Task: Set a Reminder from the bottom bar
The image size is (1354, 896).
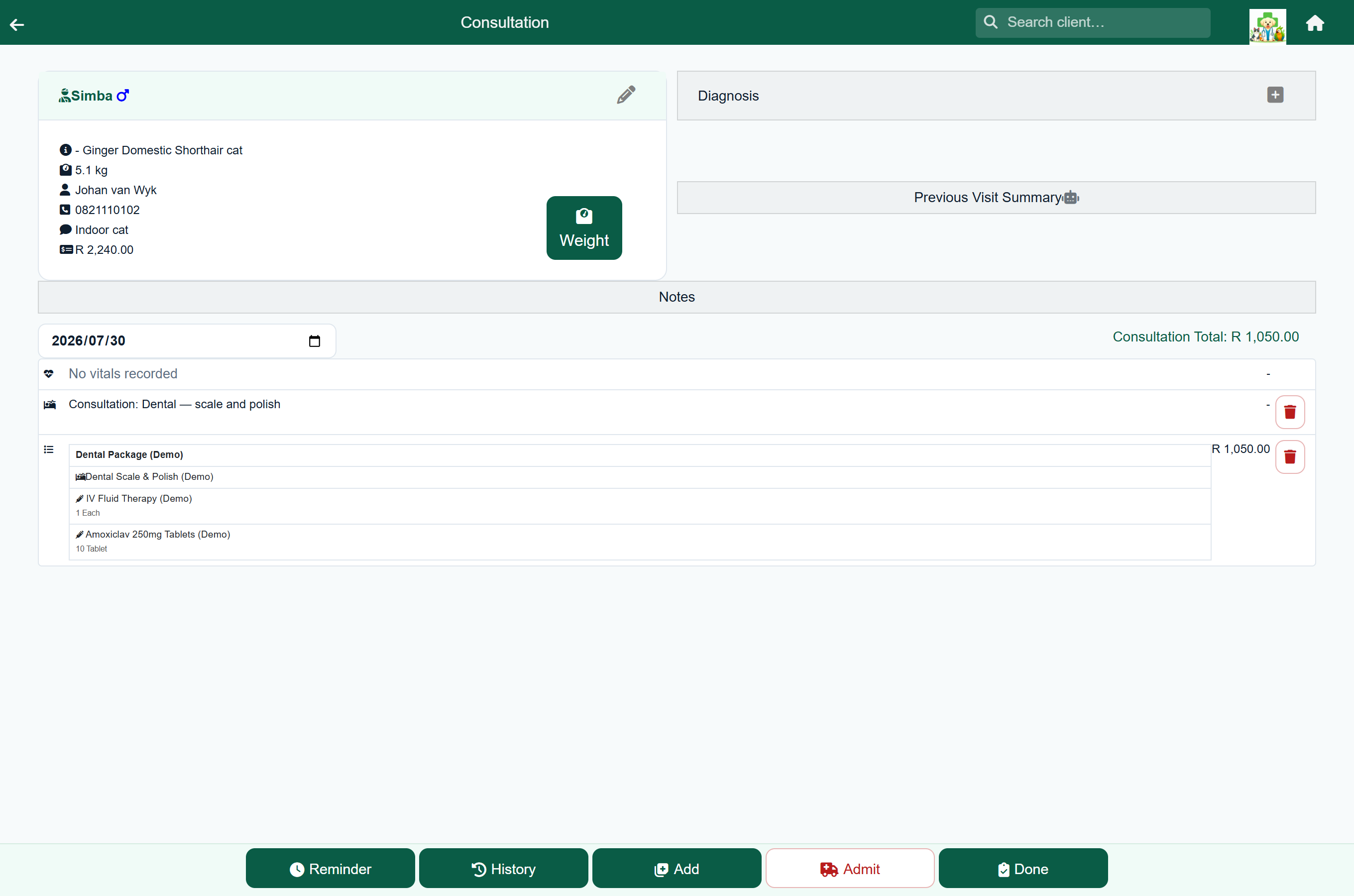Action: (330, 869)
